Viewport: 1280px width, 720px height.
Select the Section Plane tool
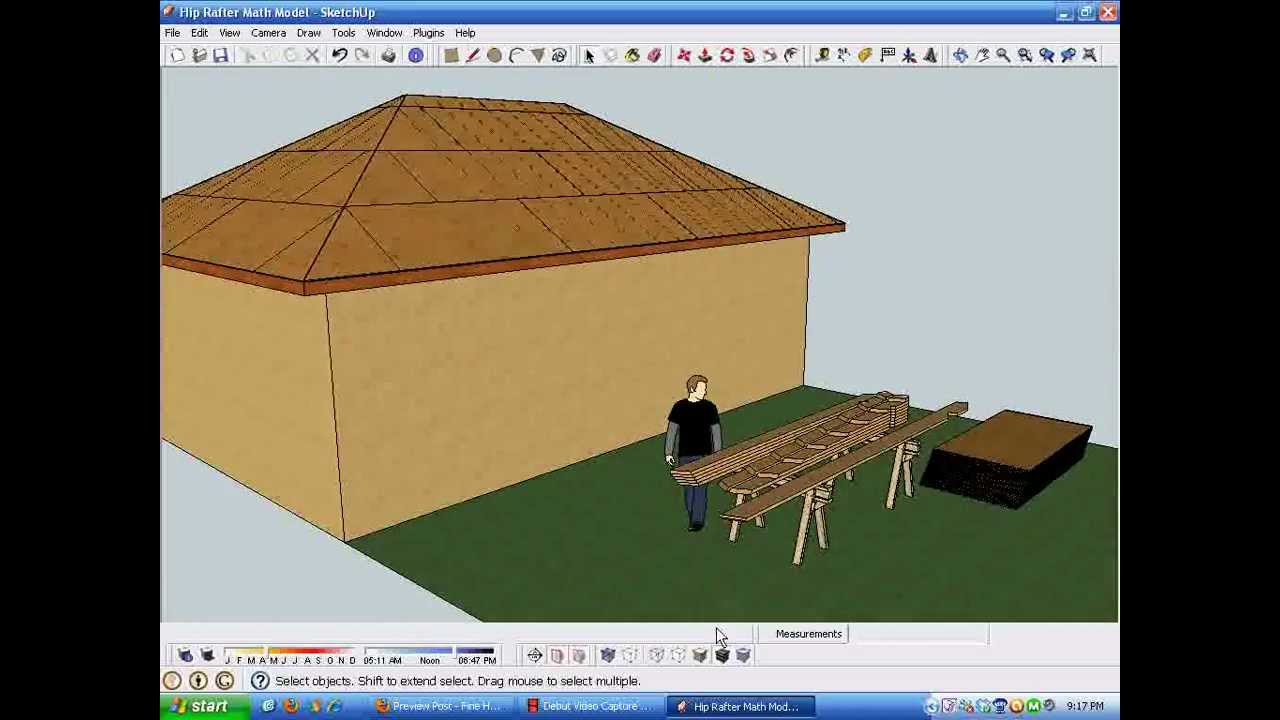click(535, 656)
